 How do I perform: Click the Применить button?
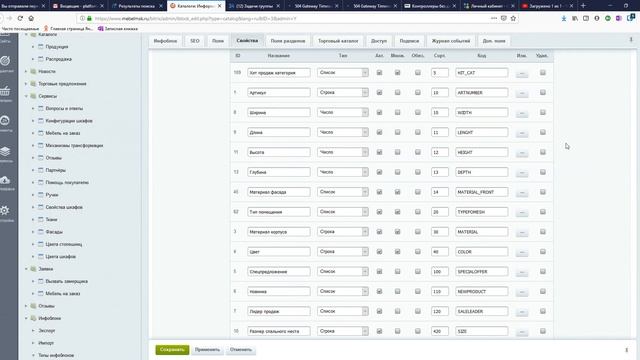click(x=207, y=350)
